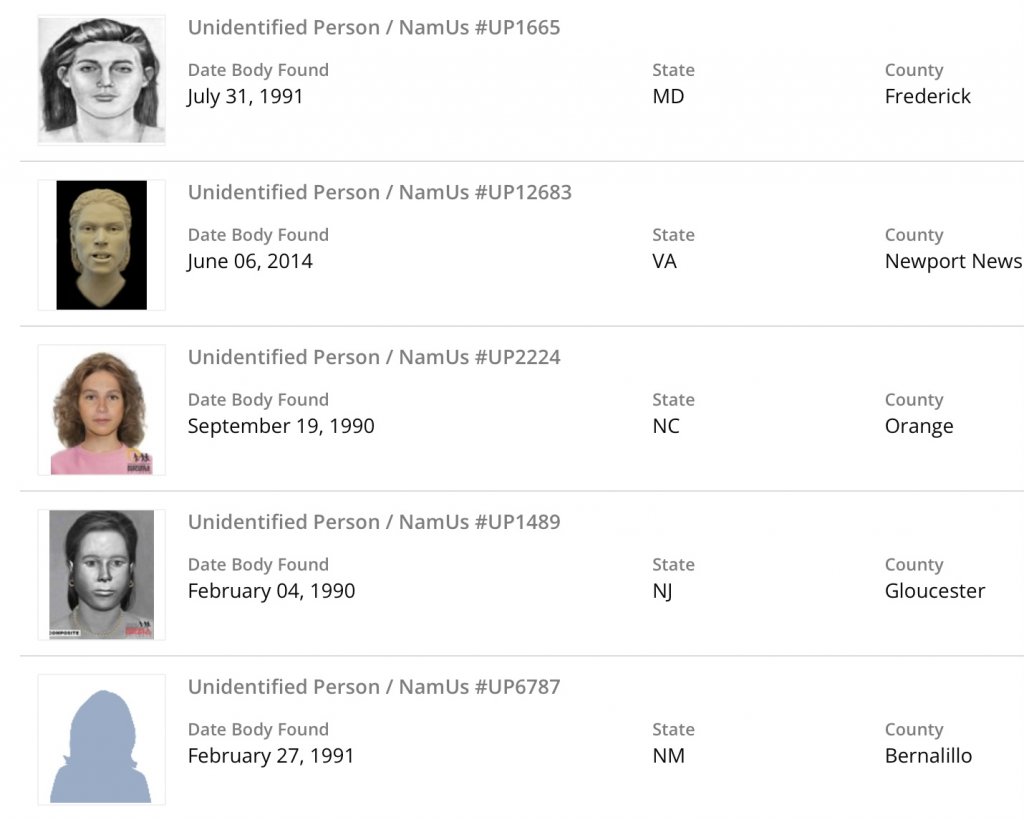Screen dimensions: 1024x820
Task: Open case title NamUs #UP2224
Action: point(374,358)
